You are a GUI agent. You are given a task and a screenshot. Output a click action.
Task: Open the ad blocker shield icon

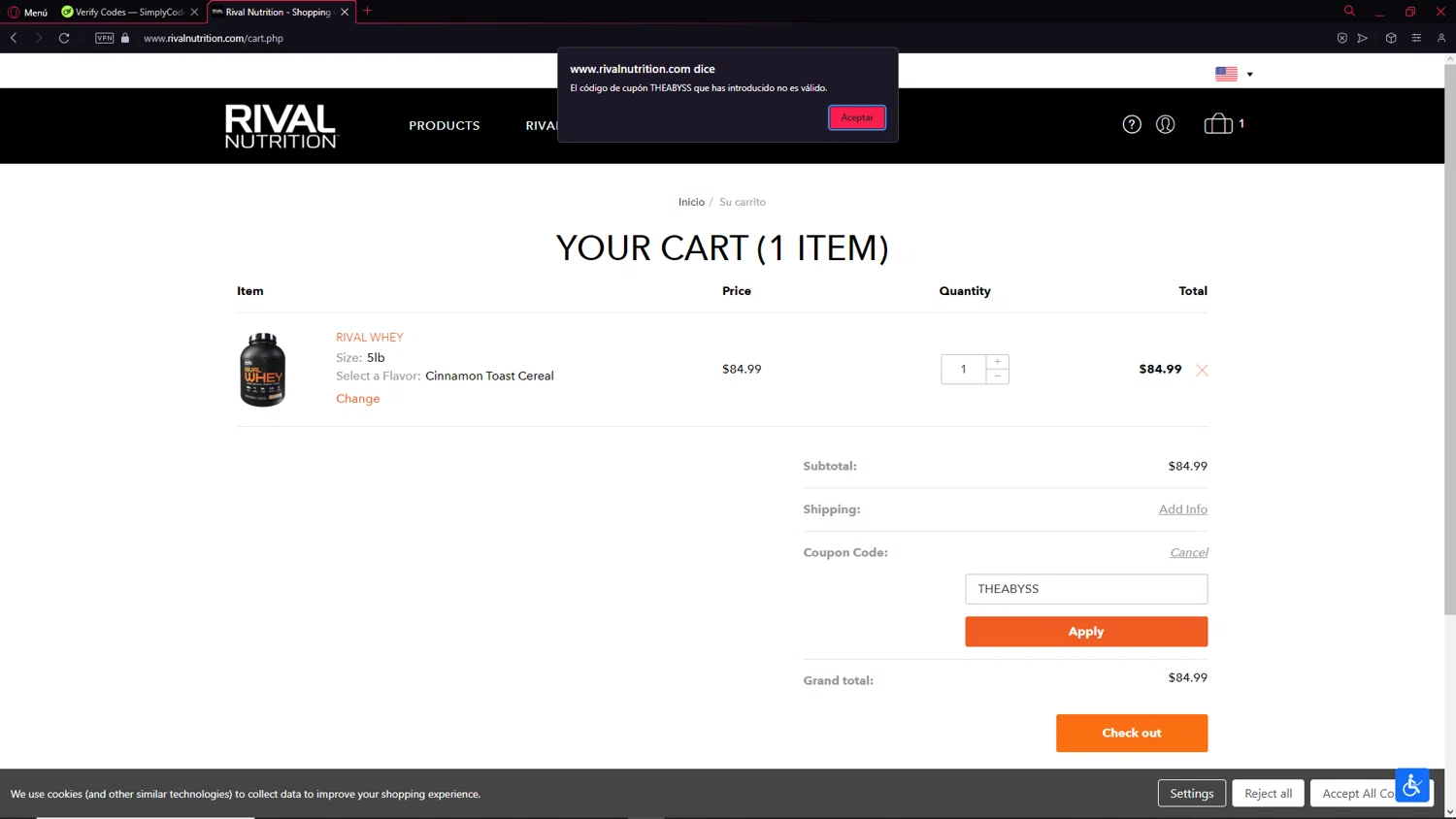pyautogui.click(x=1341, y=38)
